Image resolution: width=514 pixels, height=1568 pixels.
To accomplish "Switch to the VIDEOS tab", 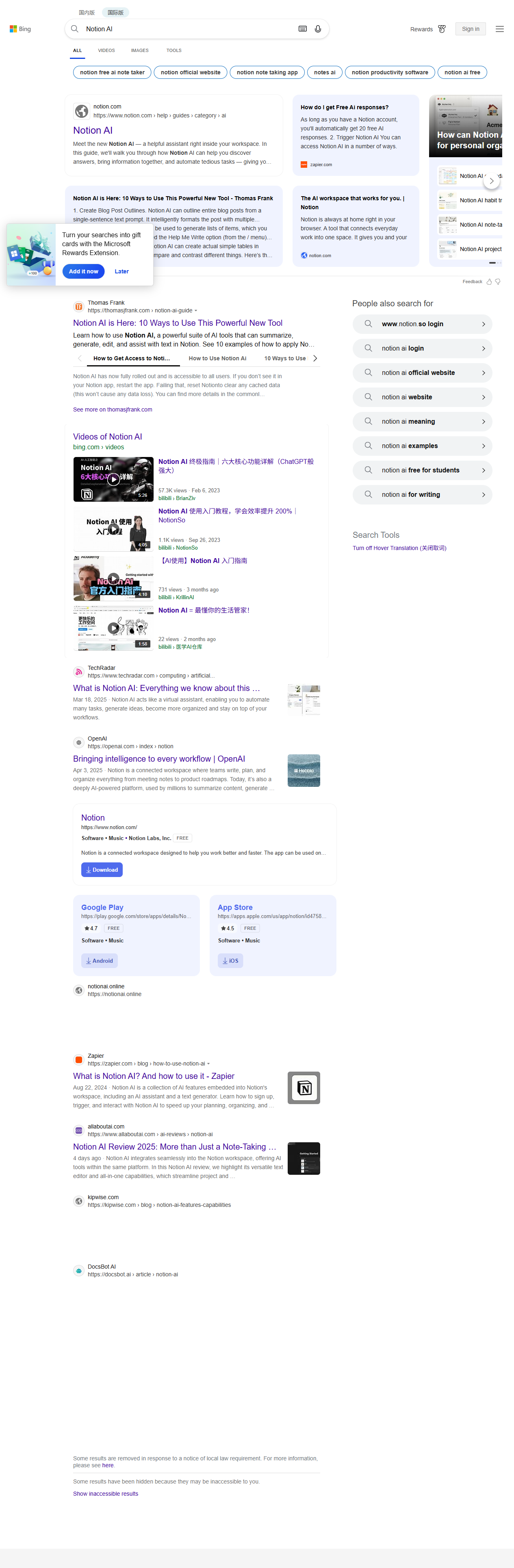I will [x=106, y=50].
